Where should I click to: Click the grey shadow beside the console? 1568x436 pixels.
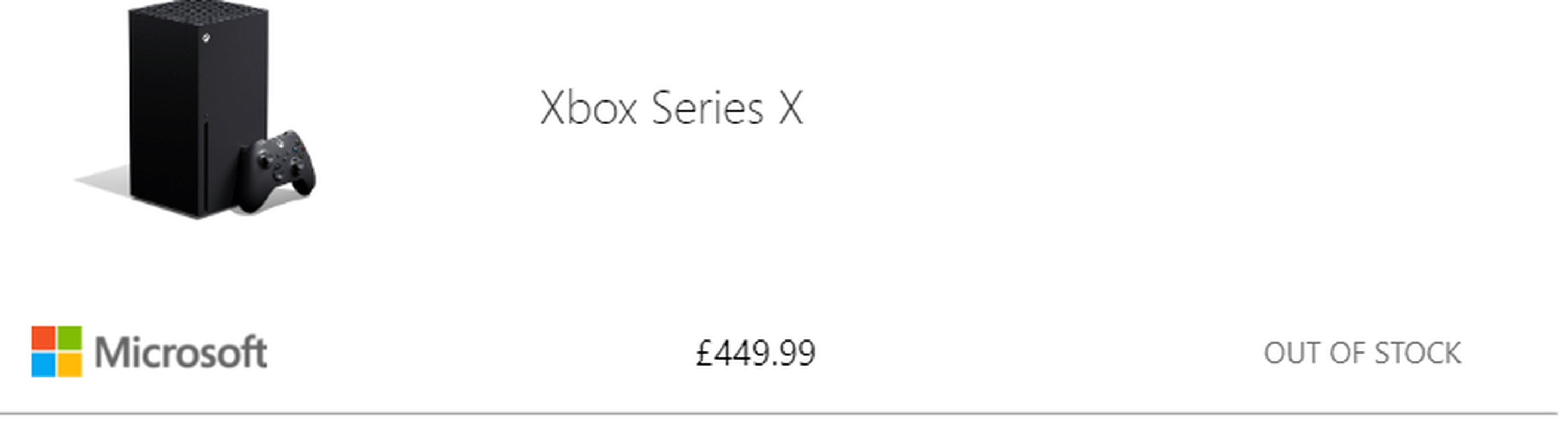pos(102,182)
